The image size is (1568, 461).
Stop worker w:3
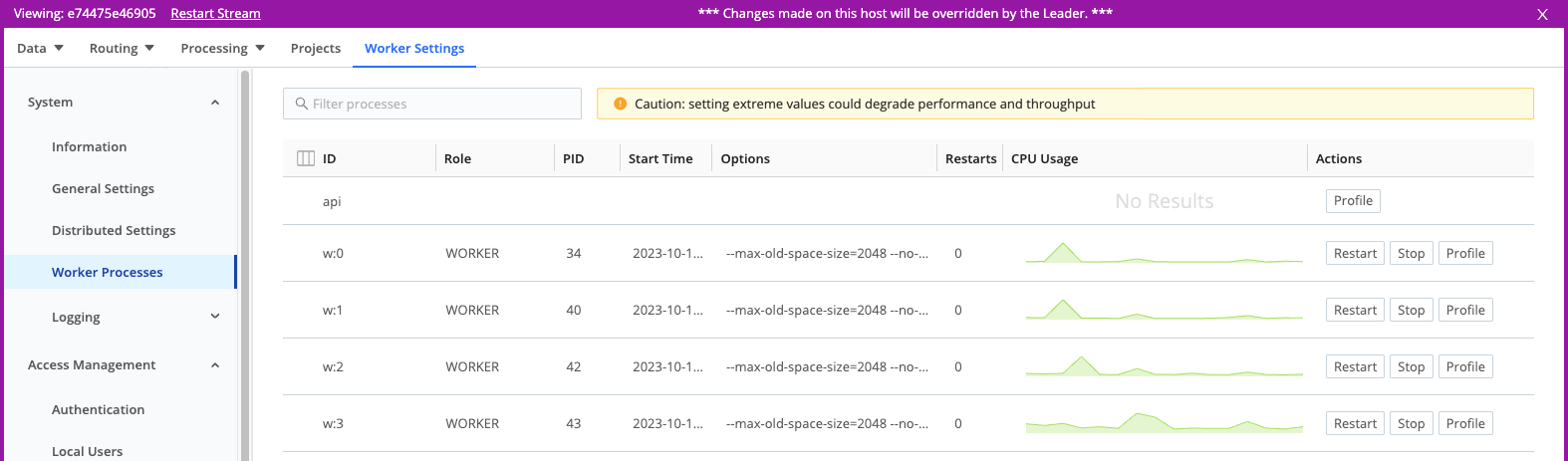[x=1411, y=423]
